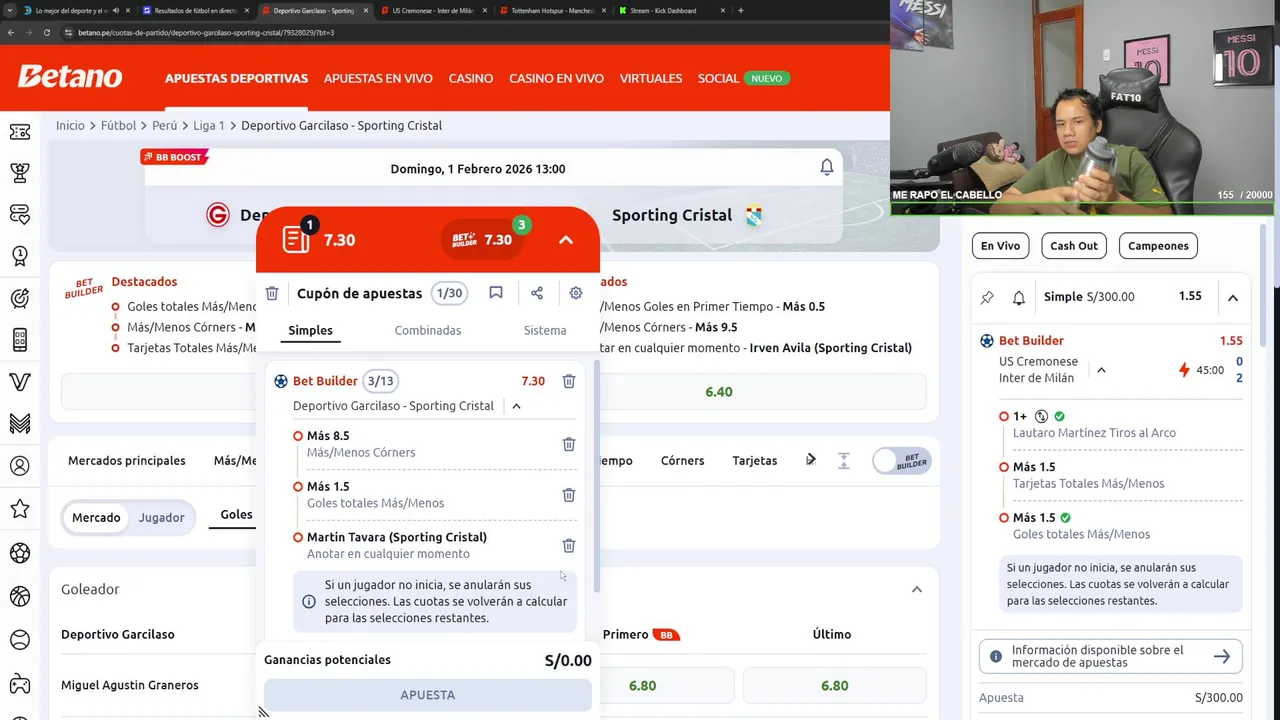
Task: Collapse US Cremonese Inter de Milán selections
Action: [x=1101, y=370]
